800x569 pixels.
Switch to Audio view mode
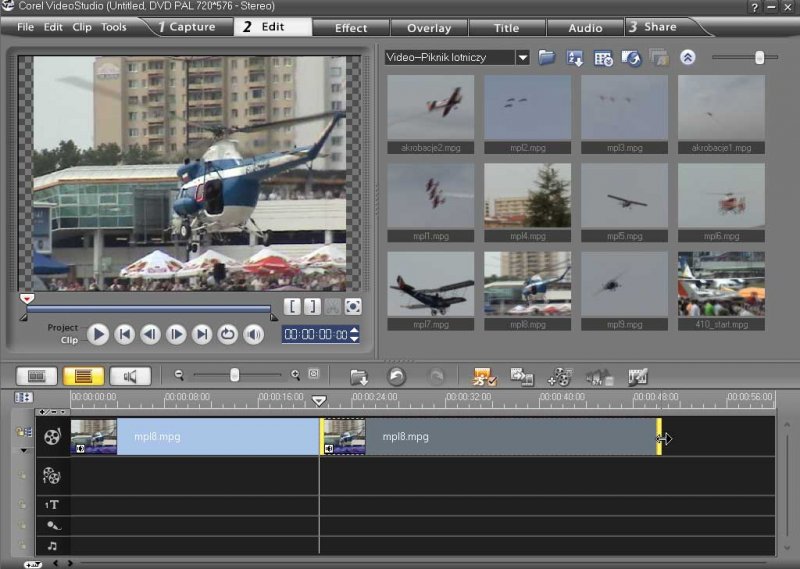pyautogui.click(x=130, y=376)
